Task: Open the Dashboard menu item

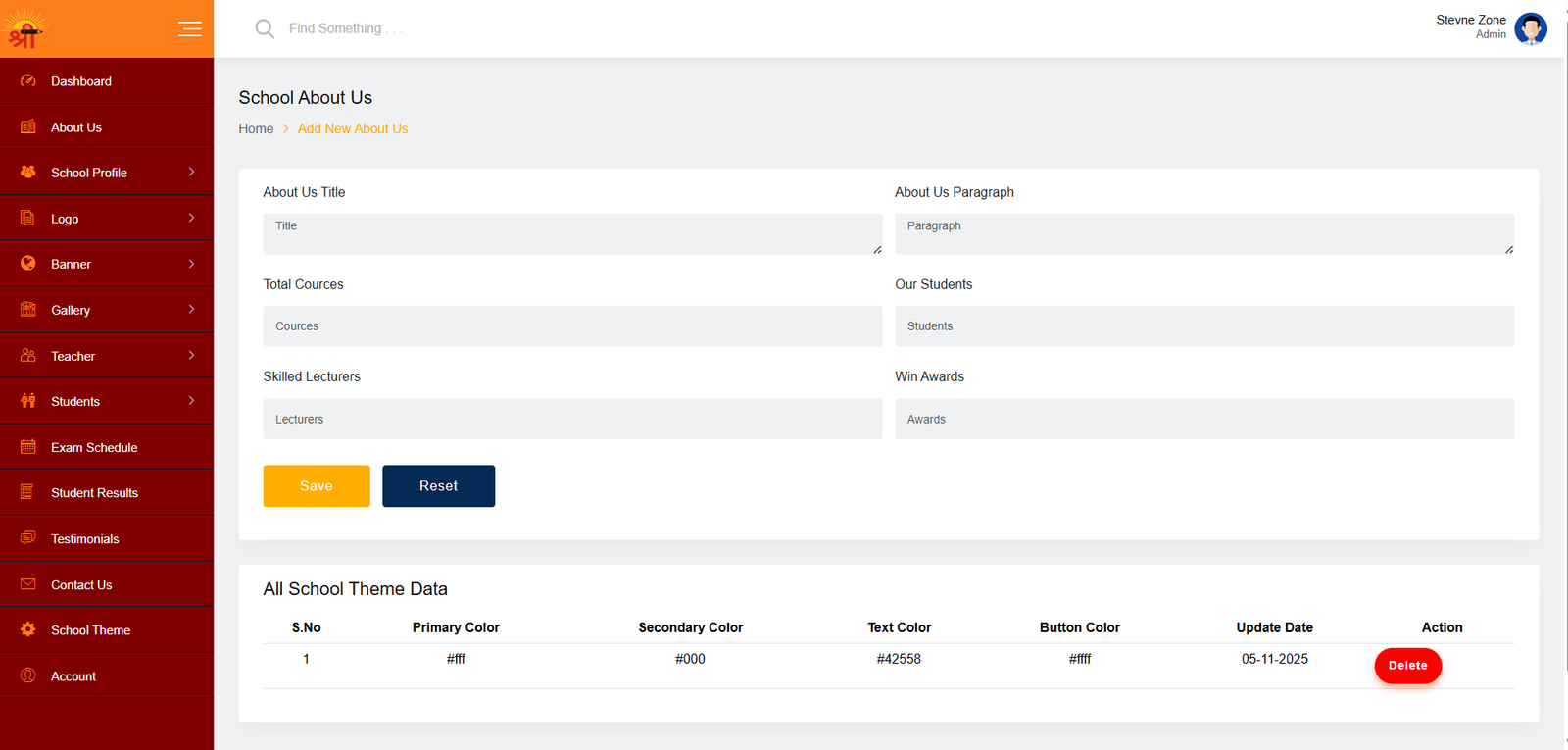Action: pyautogui.click(x=107, y=81)
